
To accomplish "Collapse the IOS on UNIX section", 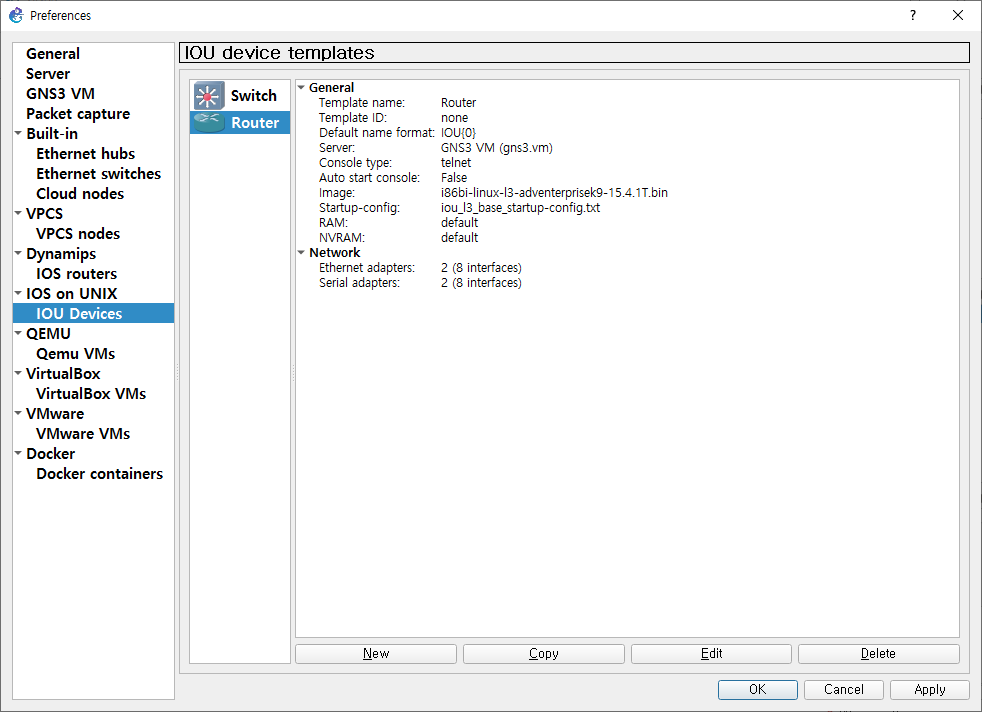I will click(18, 293).
